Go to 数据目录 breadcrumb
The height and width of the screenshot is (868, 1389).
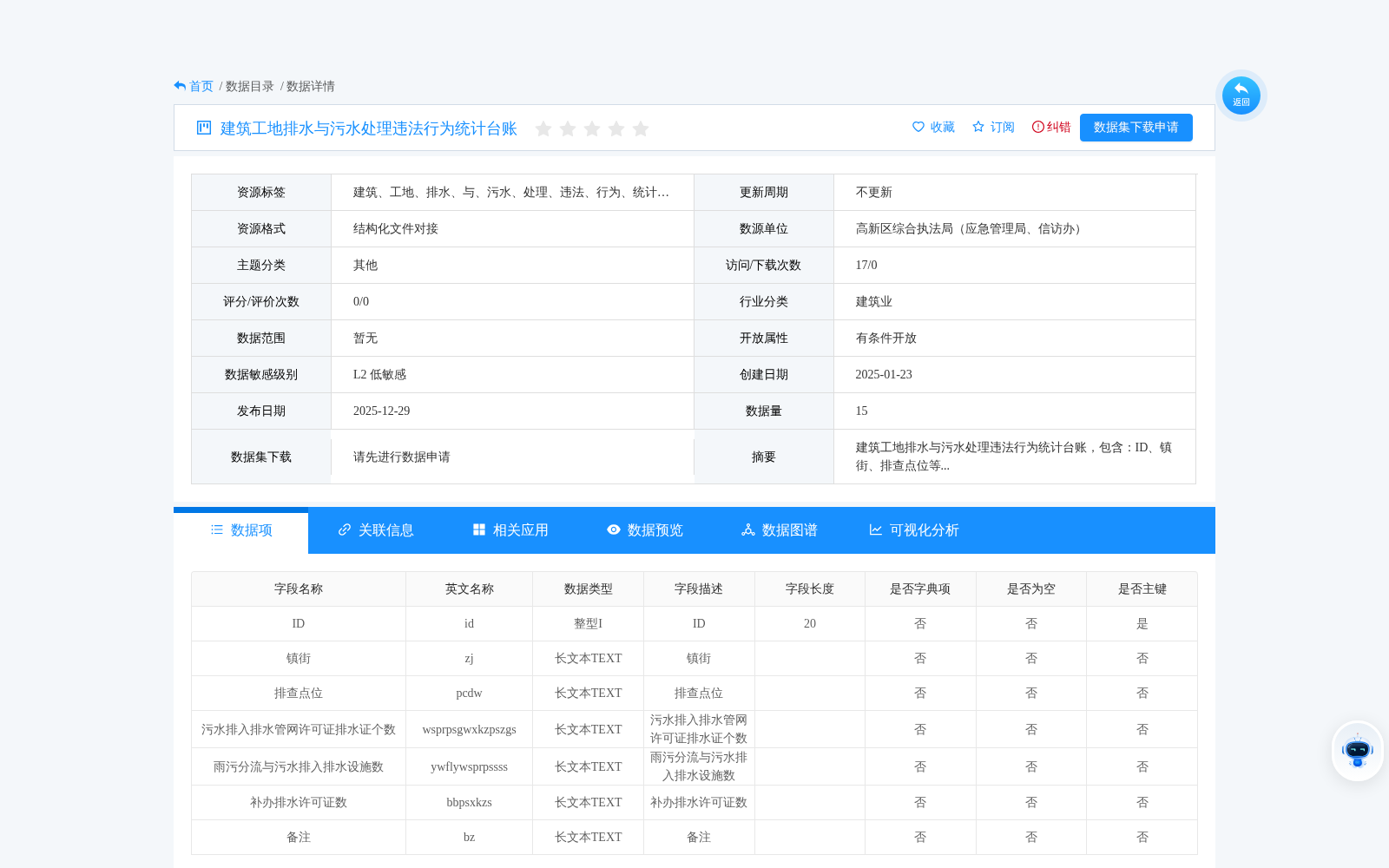click(x=250, y=86)
